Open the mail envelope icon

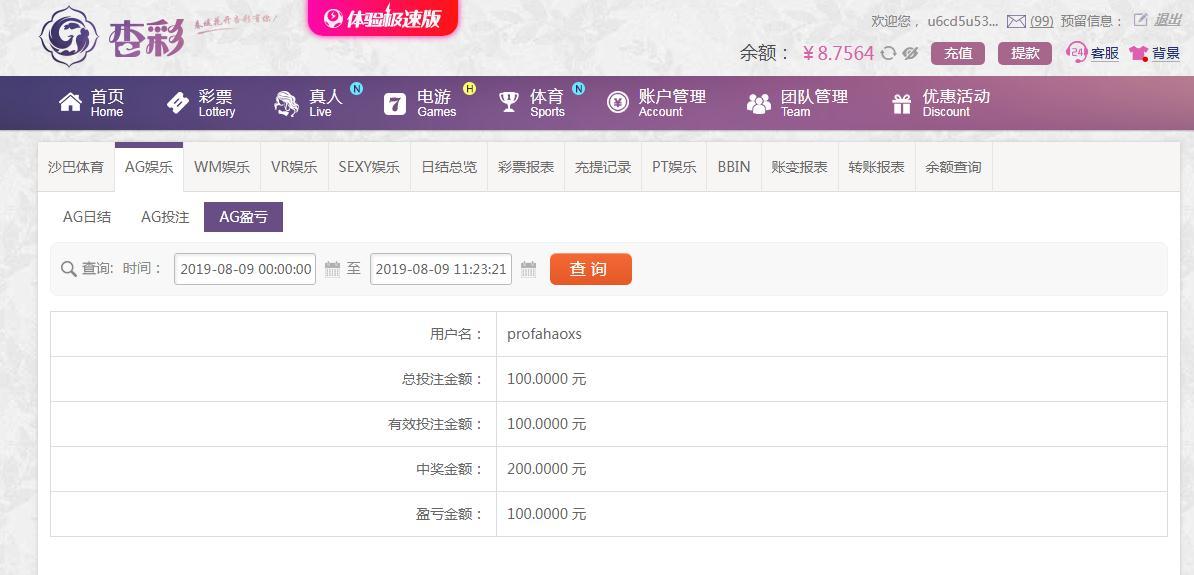click(x=1016, y=21)
